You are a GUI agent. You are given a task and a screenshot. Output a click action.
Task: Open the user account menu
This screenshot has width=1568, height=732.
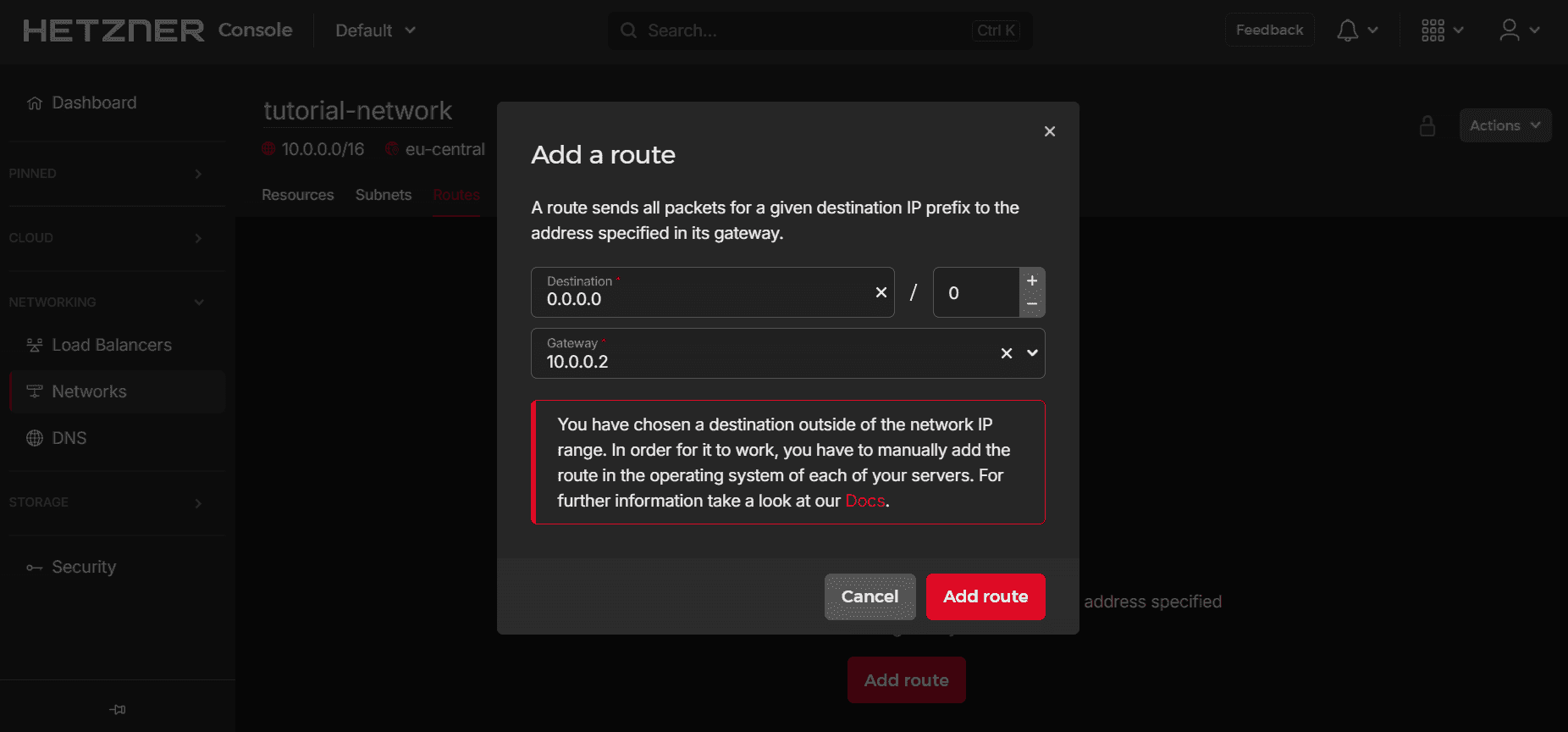(x=1519, y=30)
